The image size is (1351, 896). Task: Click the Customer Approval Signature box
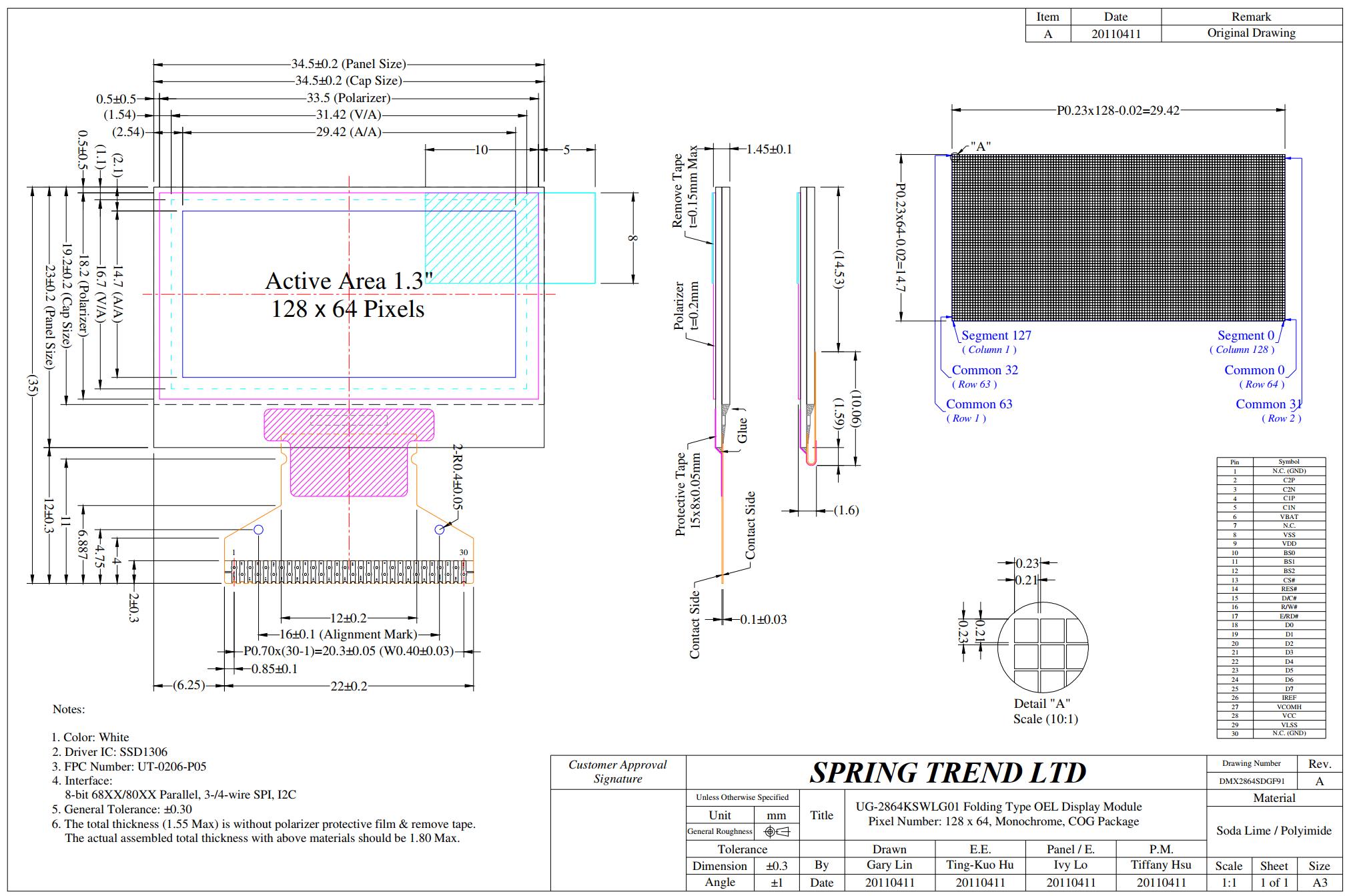pyautogui.click(x=617, y=772)
